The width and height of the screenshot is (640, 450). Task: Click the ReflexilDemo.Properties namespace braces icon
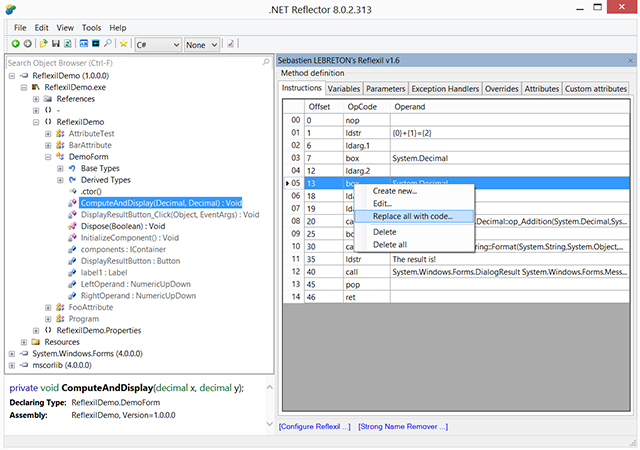point(48,330)
